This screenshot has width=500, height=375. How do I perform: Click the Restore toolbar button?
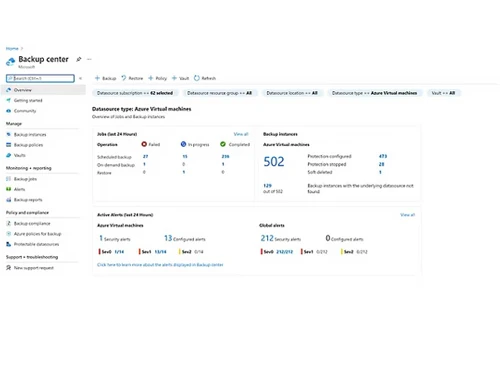132,78
